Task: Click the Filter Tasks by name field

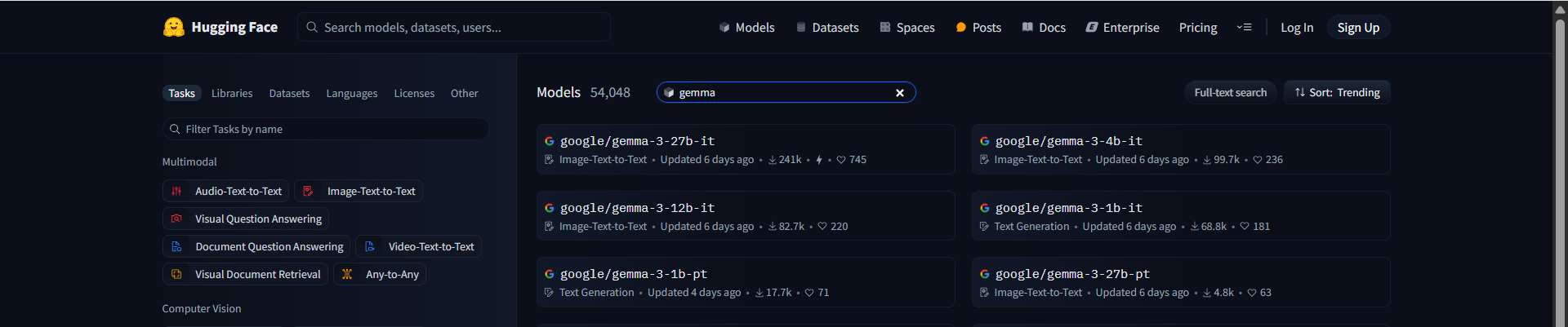Action: [x=327, y=129]
